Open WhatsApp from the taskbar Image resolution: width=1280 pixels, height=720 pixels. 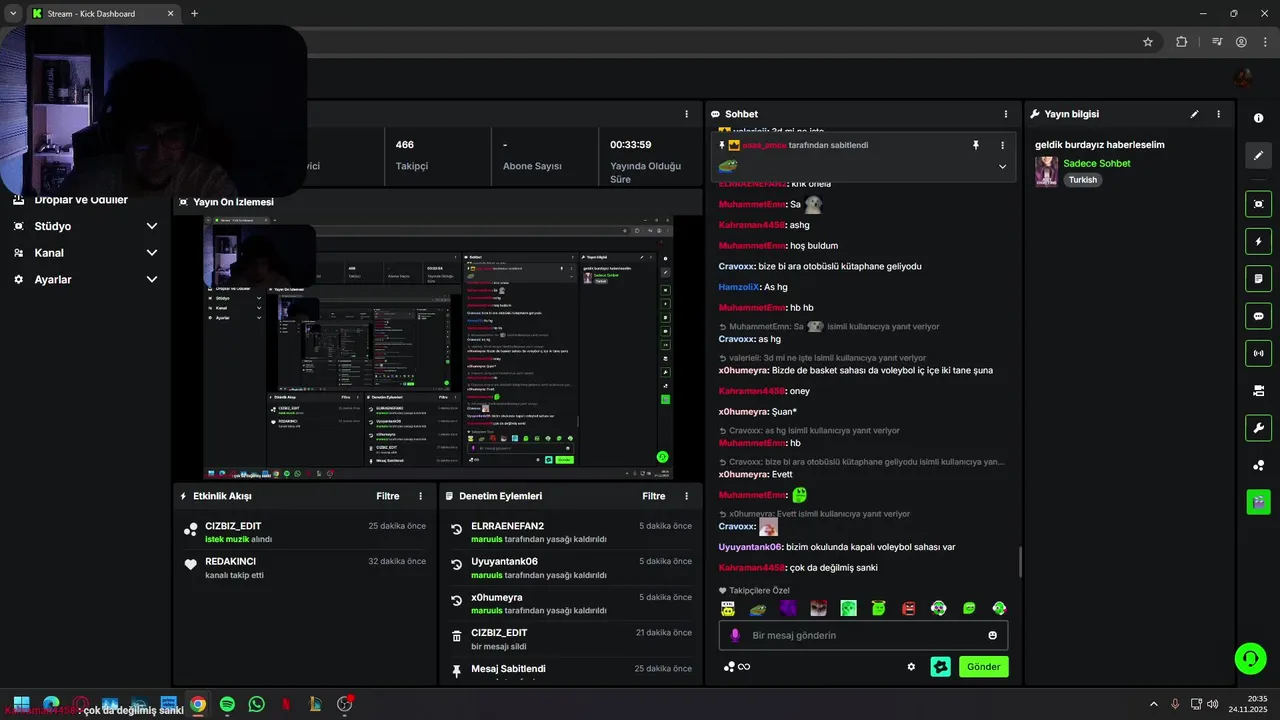point(256,704)
